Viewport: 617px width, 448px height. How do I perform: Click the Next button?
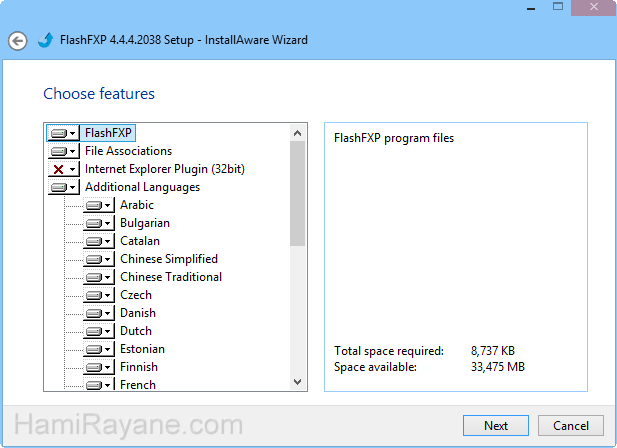coord(496,426)
